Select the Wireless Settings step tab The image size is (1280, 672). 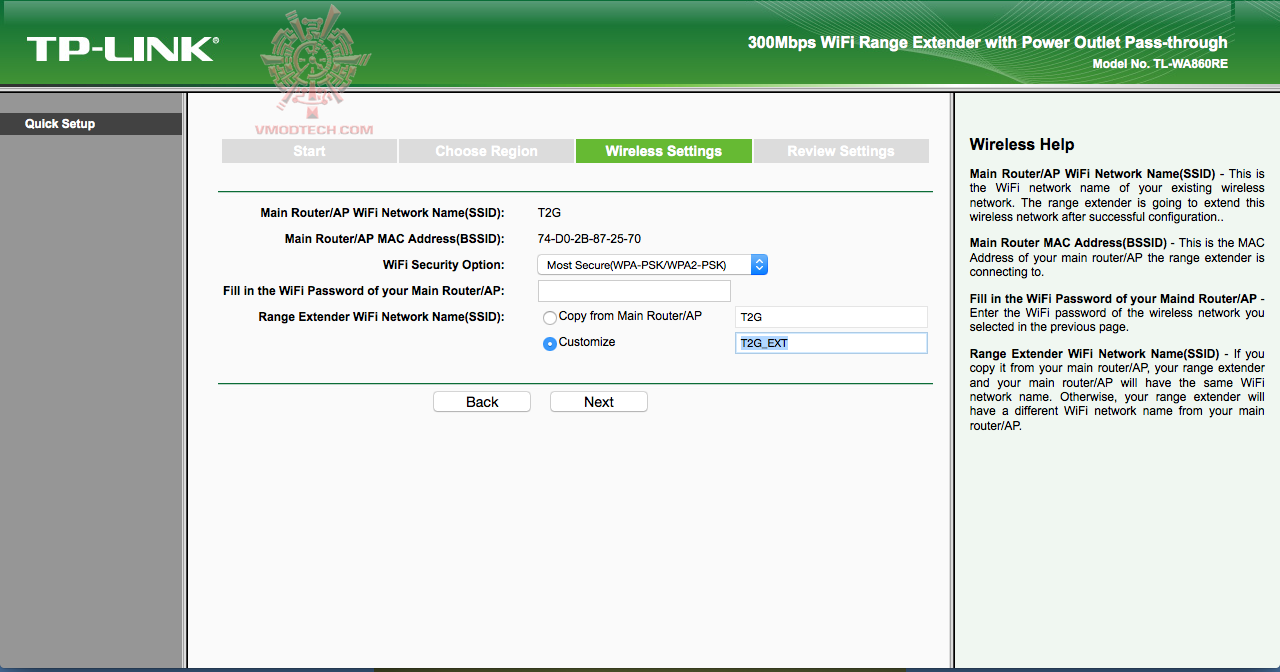pyautogui.click(x=663, y=151)
